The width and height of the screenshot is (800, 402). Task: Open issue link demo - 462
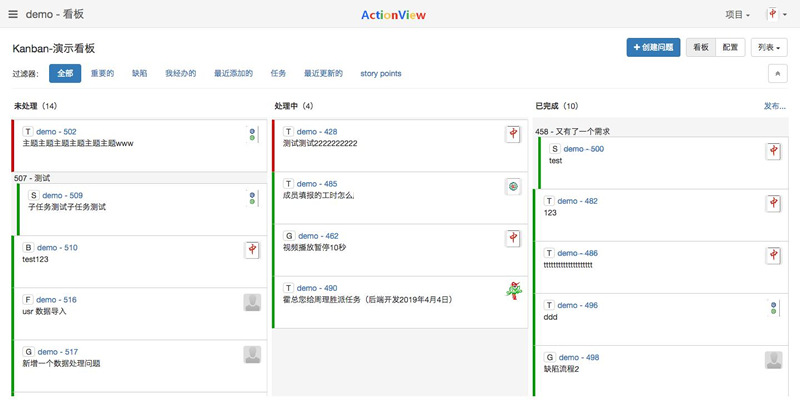click(x=317, y=236)
